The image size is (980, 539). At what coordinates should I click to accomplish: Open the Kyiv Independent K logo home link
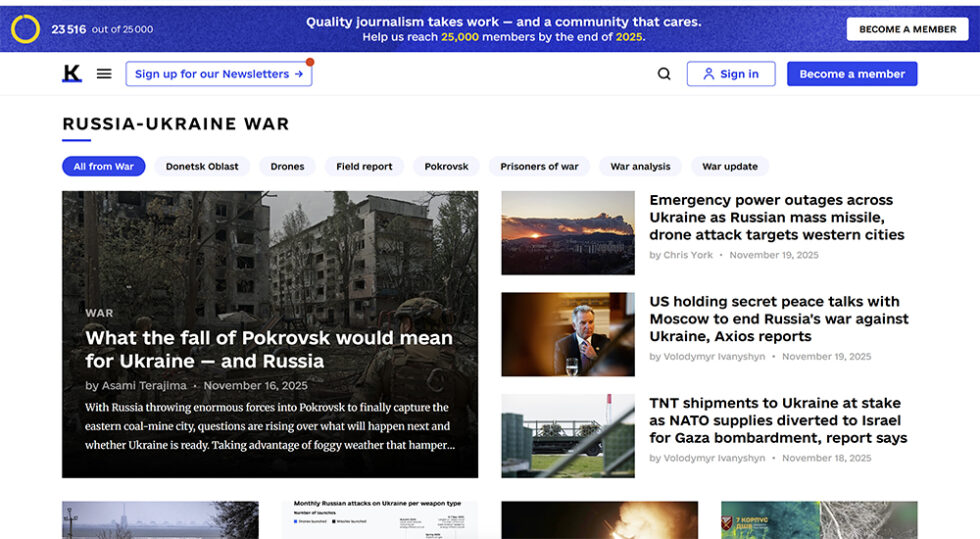(72, 74)
